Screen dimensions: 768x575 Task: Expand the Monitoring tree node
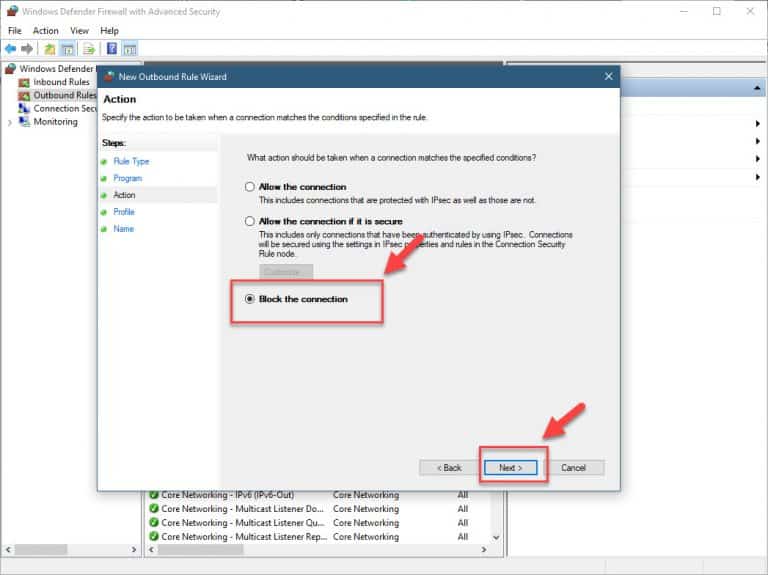(10, 122)
